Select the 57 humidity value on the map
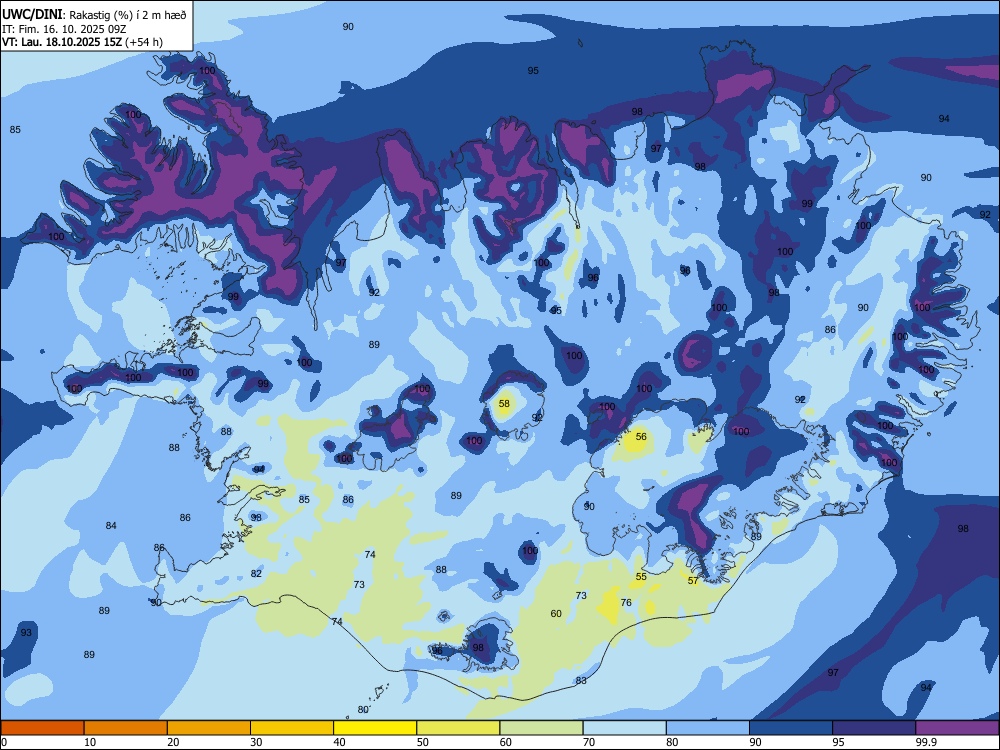 pyautogui.click(x=693, y=580)
